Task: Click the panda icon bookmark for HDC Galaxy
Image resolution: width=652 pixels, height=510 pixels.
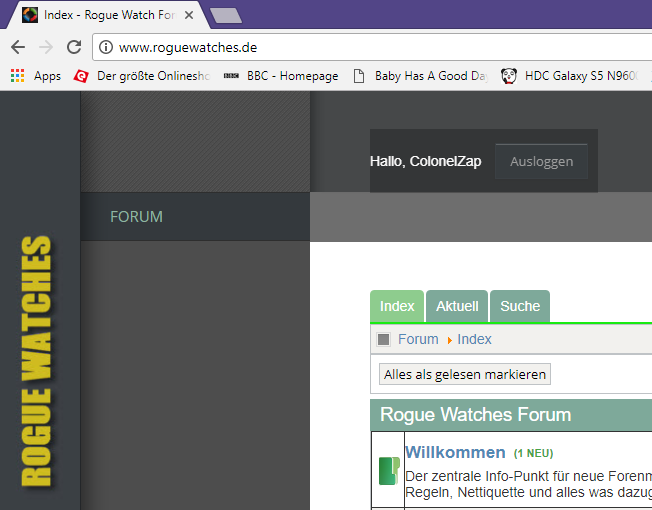Action: point(509,75)
